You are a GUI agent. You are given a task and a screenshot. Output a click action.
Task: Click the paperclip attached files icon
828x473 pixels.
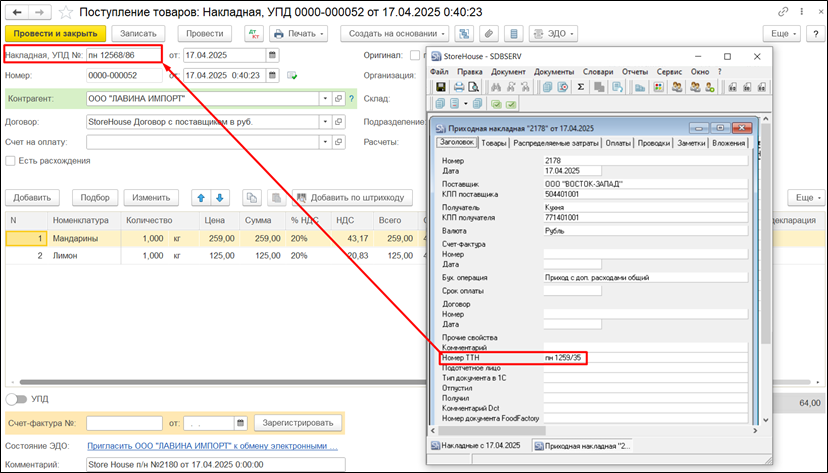coord(489,33)
